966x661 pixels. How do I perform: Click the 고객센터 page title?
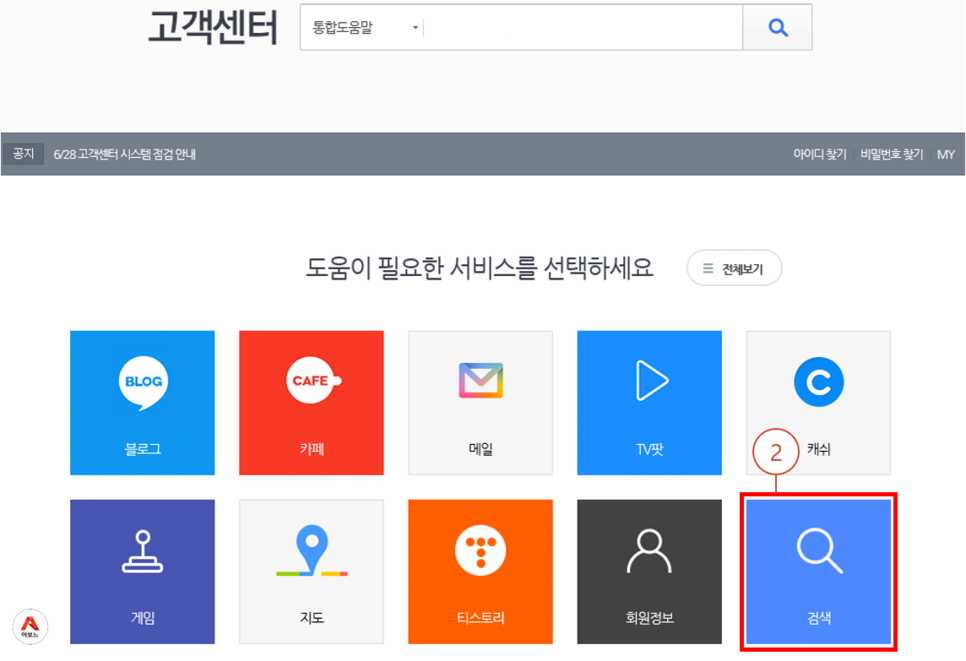coord(213,27)
